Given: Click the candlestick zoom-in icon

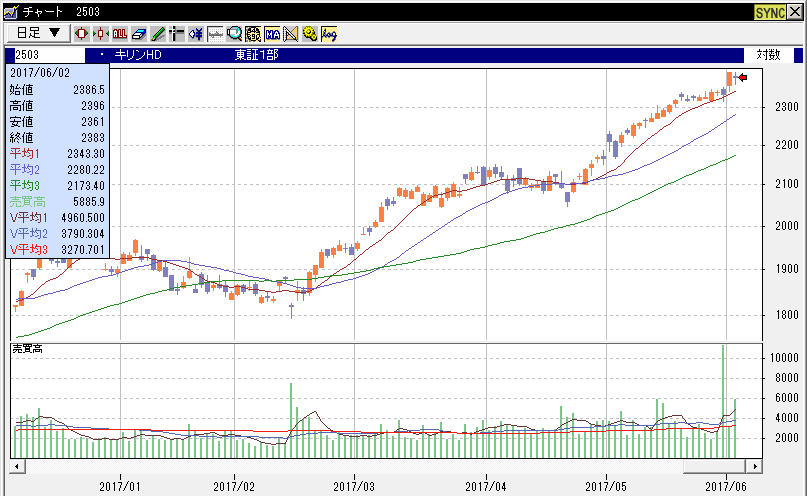Looking at the screenshot, I should click(82, 33).
